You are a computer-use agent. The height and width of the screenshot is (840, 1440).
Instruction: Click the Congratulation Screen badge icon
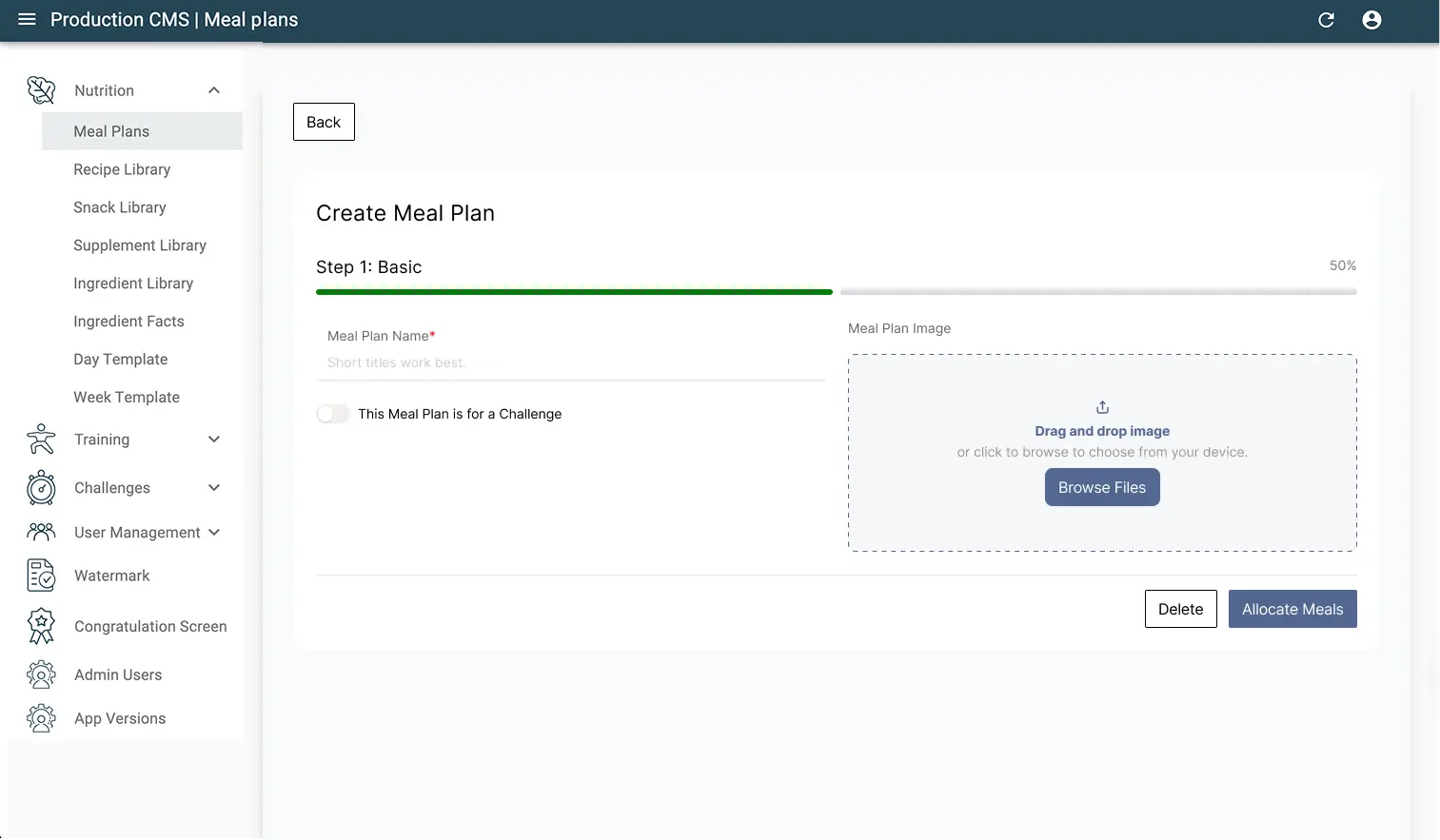click(x=41, y=626)
